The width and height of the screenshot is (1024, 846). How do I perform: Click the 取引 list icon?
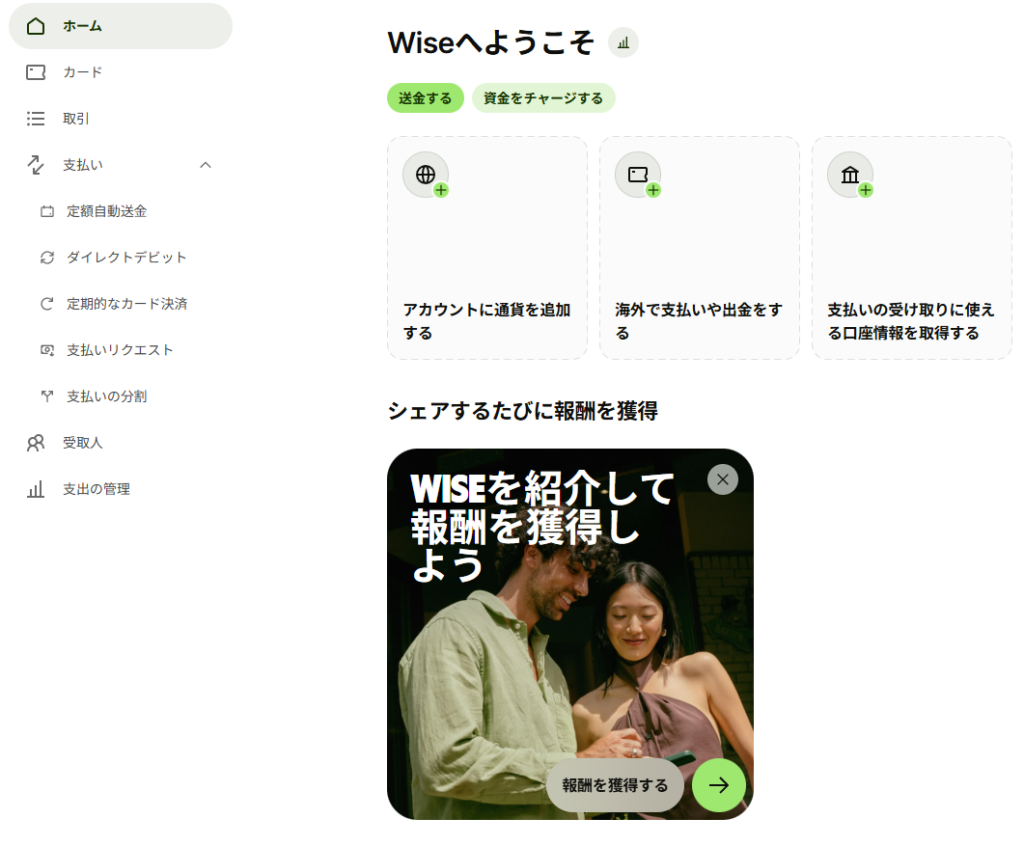click(36, 119)
